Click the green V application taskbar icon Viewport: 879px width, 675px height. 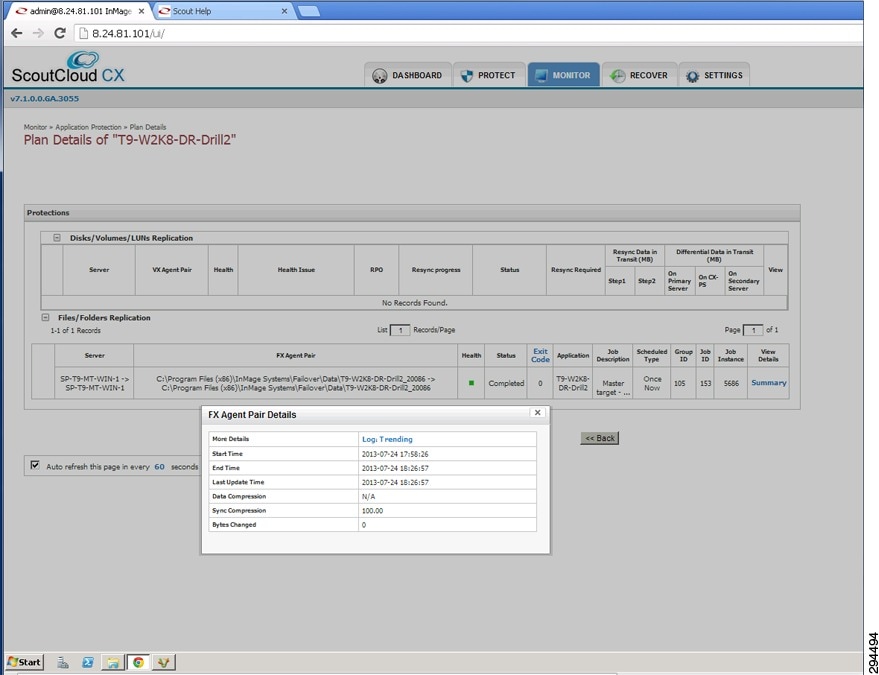(x=164, y=663)
